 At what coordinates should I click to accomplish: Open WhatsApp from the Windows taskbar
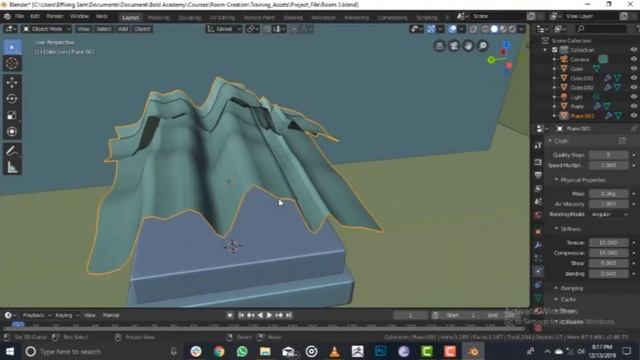tap(242, 351)
